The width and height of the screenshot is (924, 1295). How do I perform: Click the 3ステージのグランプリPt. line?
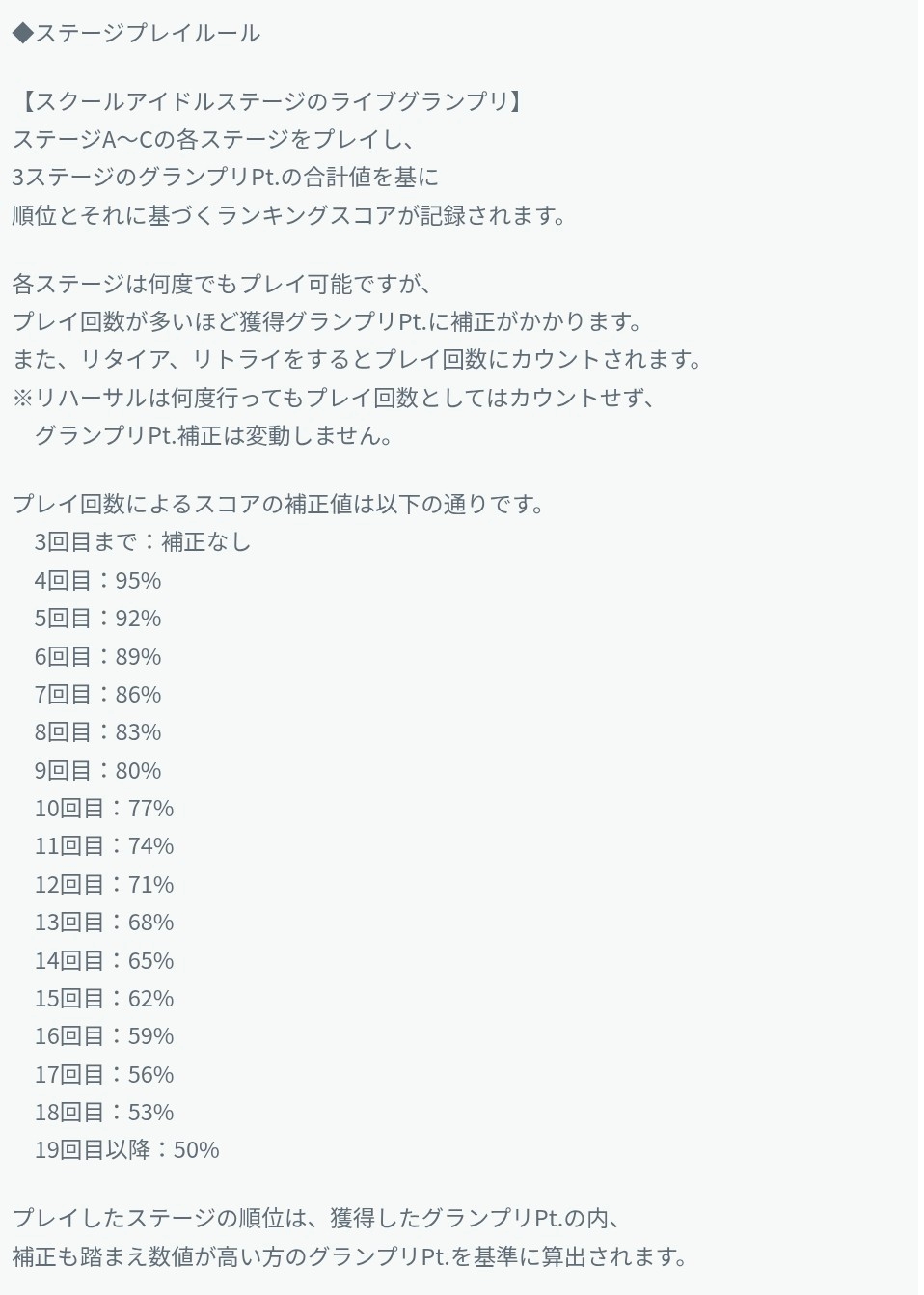[x=226, y=177]
